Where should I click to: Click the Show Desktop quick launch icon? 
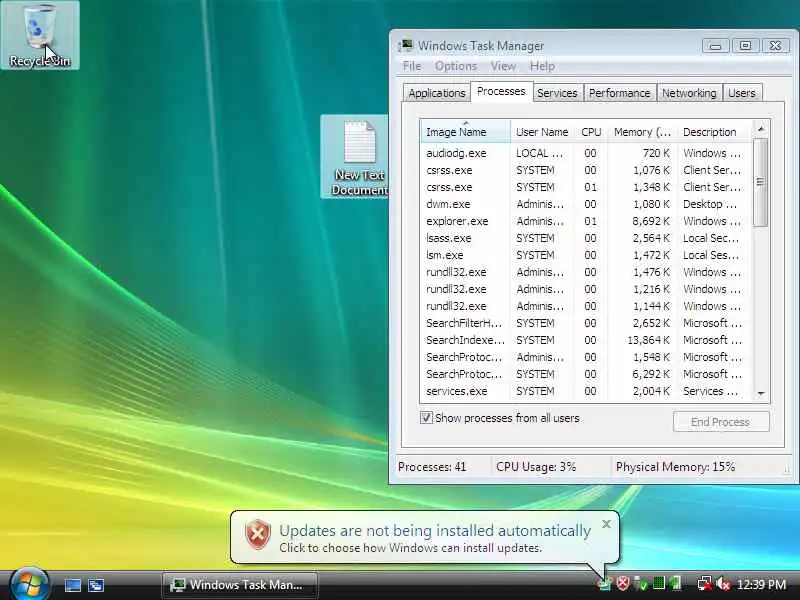pyautogui.click(x=73, y=585)
